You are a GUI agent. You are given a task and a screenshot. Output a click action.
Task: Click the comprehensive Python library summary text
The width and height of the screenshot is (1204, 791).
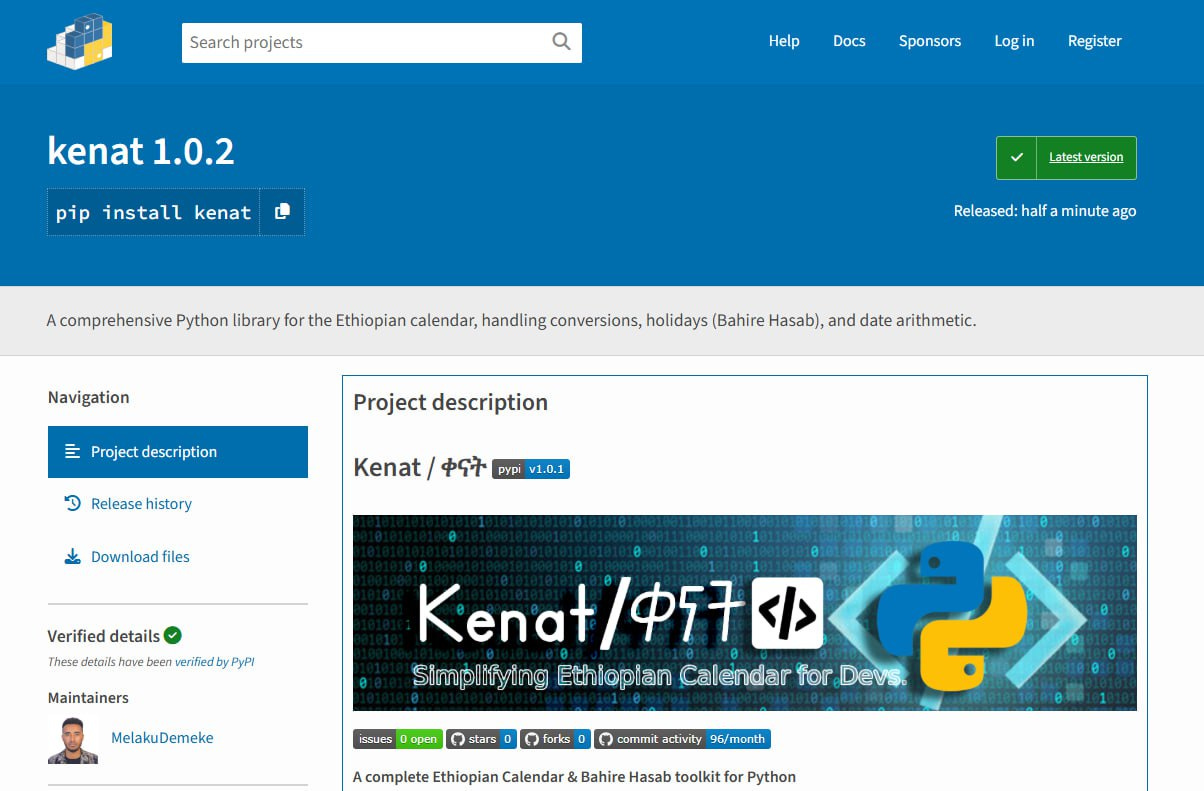511,321
